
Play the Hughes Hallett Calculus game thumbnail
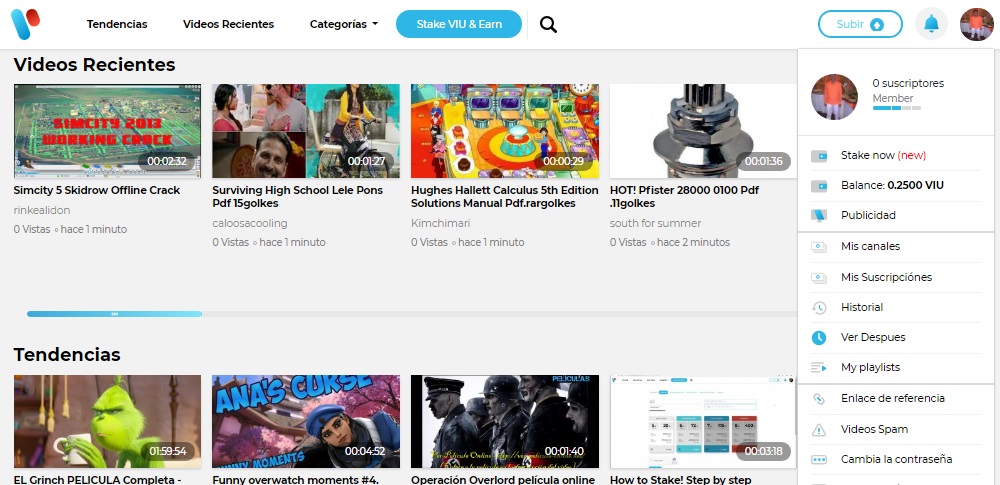pyautogui.click(x=505, y=131)
